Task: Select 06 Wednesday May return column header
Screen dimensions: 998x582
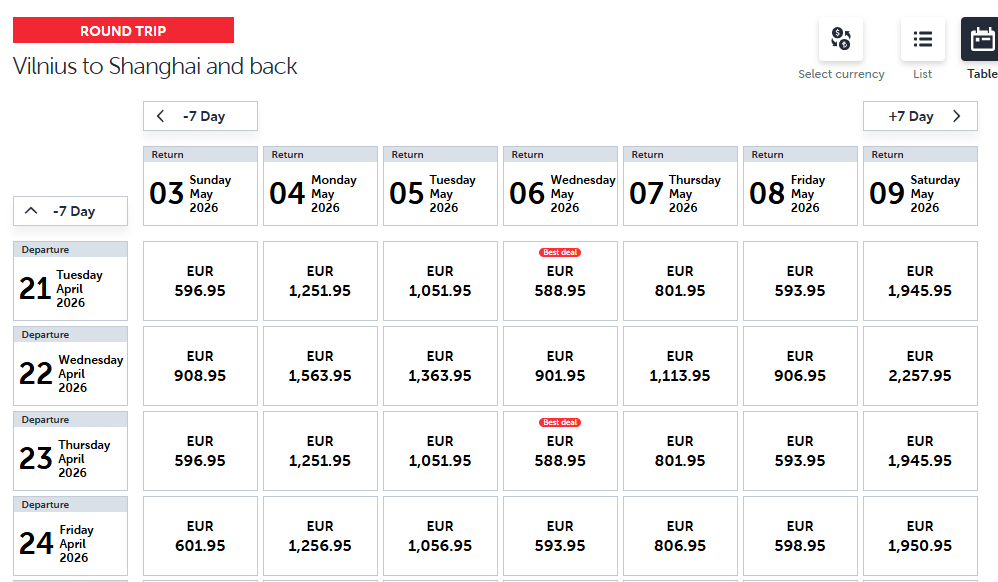Action: pos(560,186)
